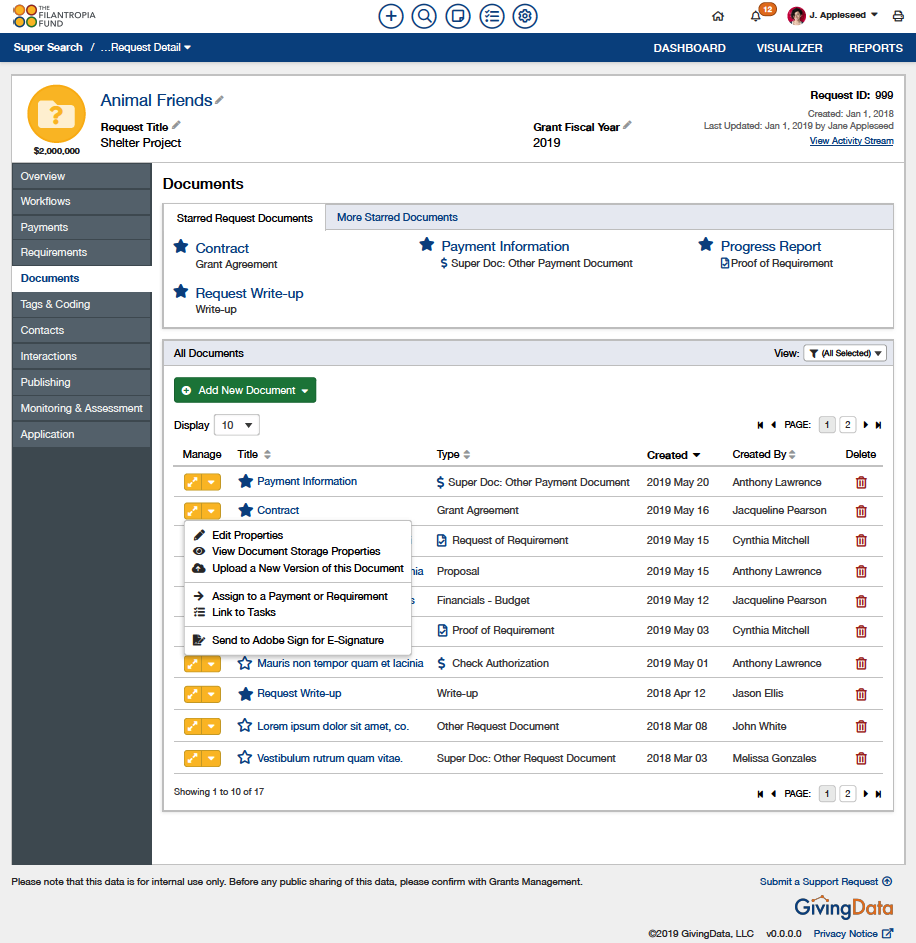916x943 pixels.
Task: Expand the View filter All Selected dropdown
Action: click(845, 353)
